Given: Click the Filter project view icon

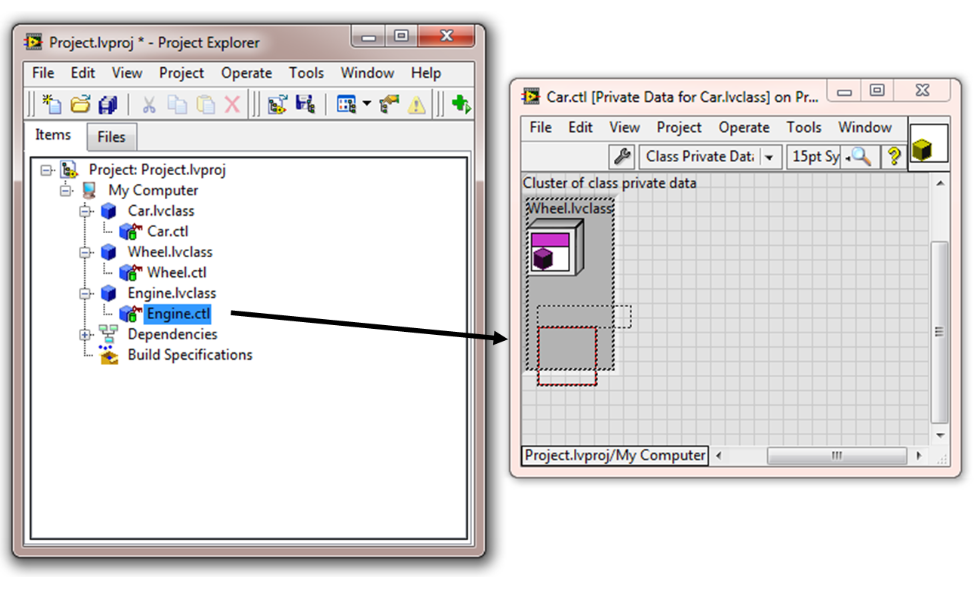Looking at the screenshot, I should coord(346,104).
